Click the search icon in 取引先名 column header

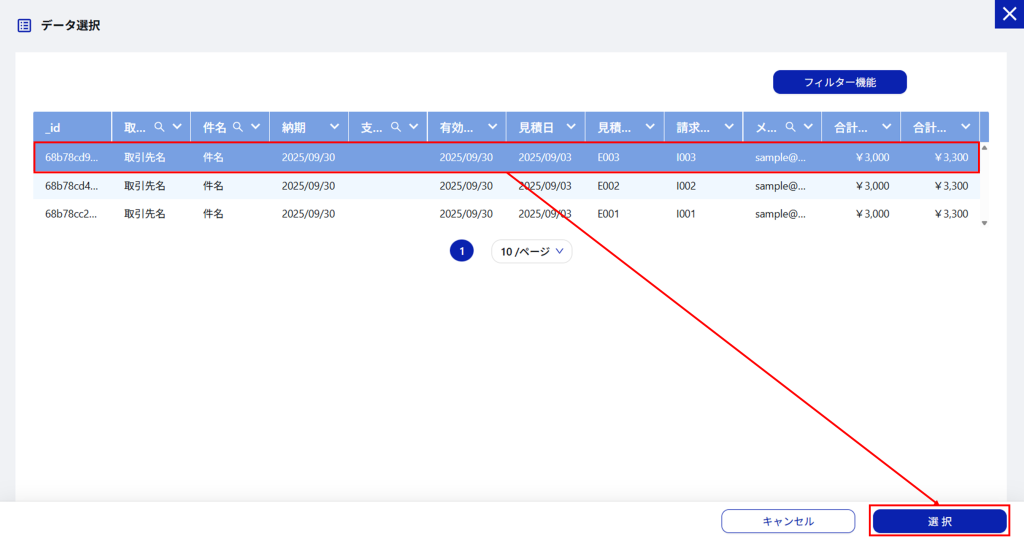[159, 127]
